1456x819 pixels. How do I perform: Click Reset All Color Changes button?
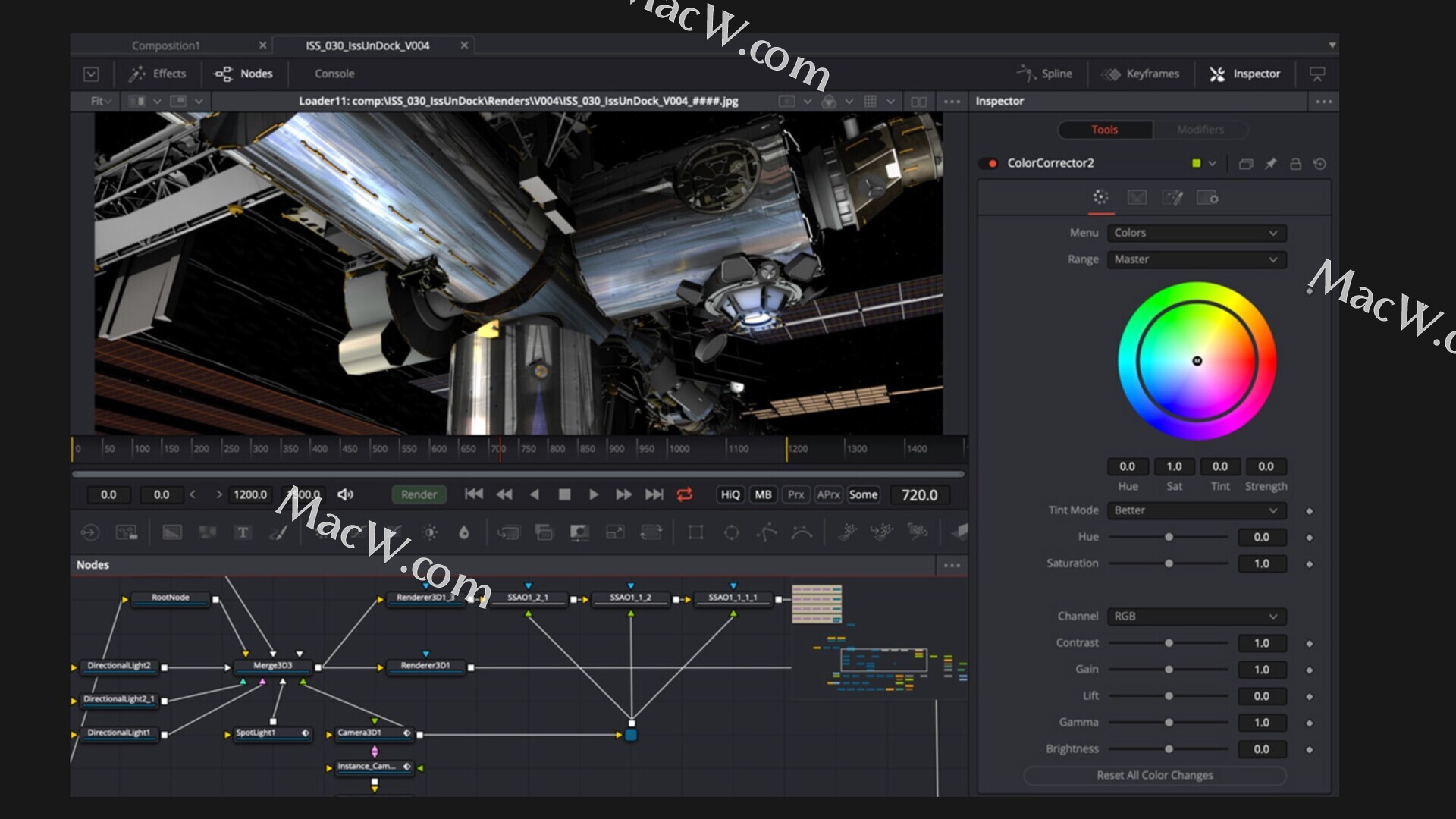[x=1154, y=775]
